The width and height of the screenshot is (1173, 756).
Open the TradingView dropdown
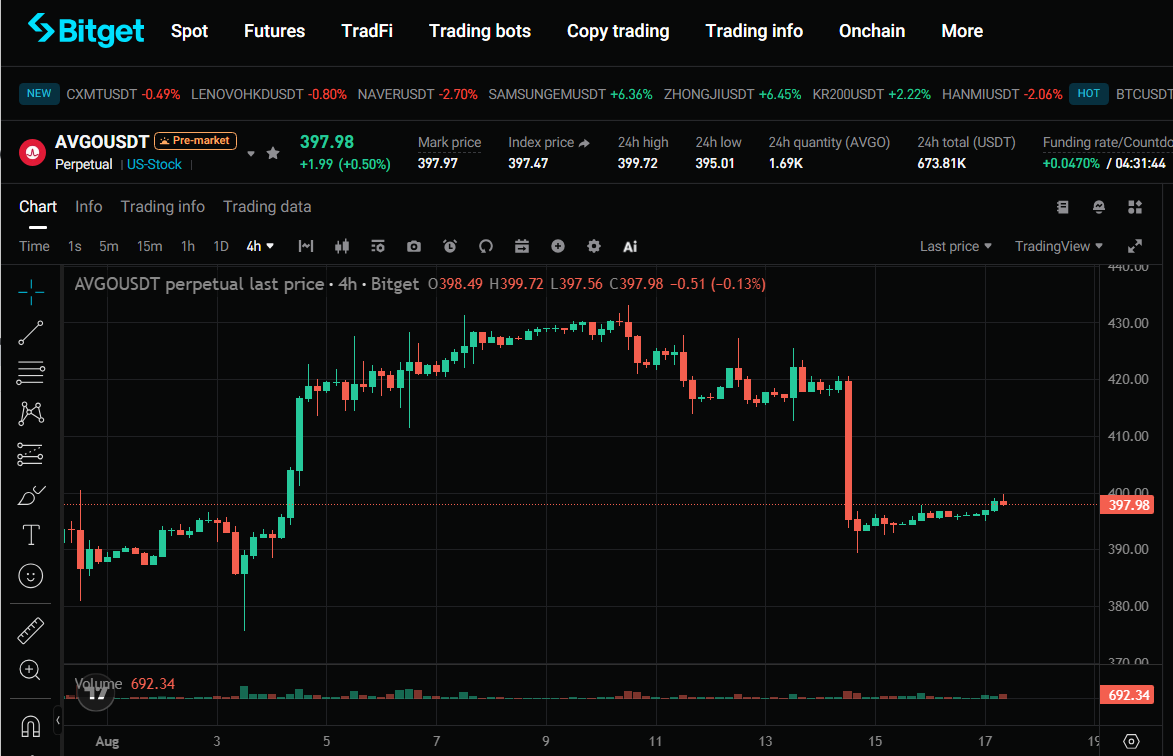coord(1059,246)
